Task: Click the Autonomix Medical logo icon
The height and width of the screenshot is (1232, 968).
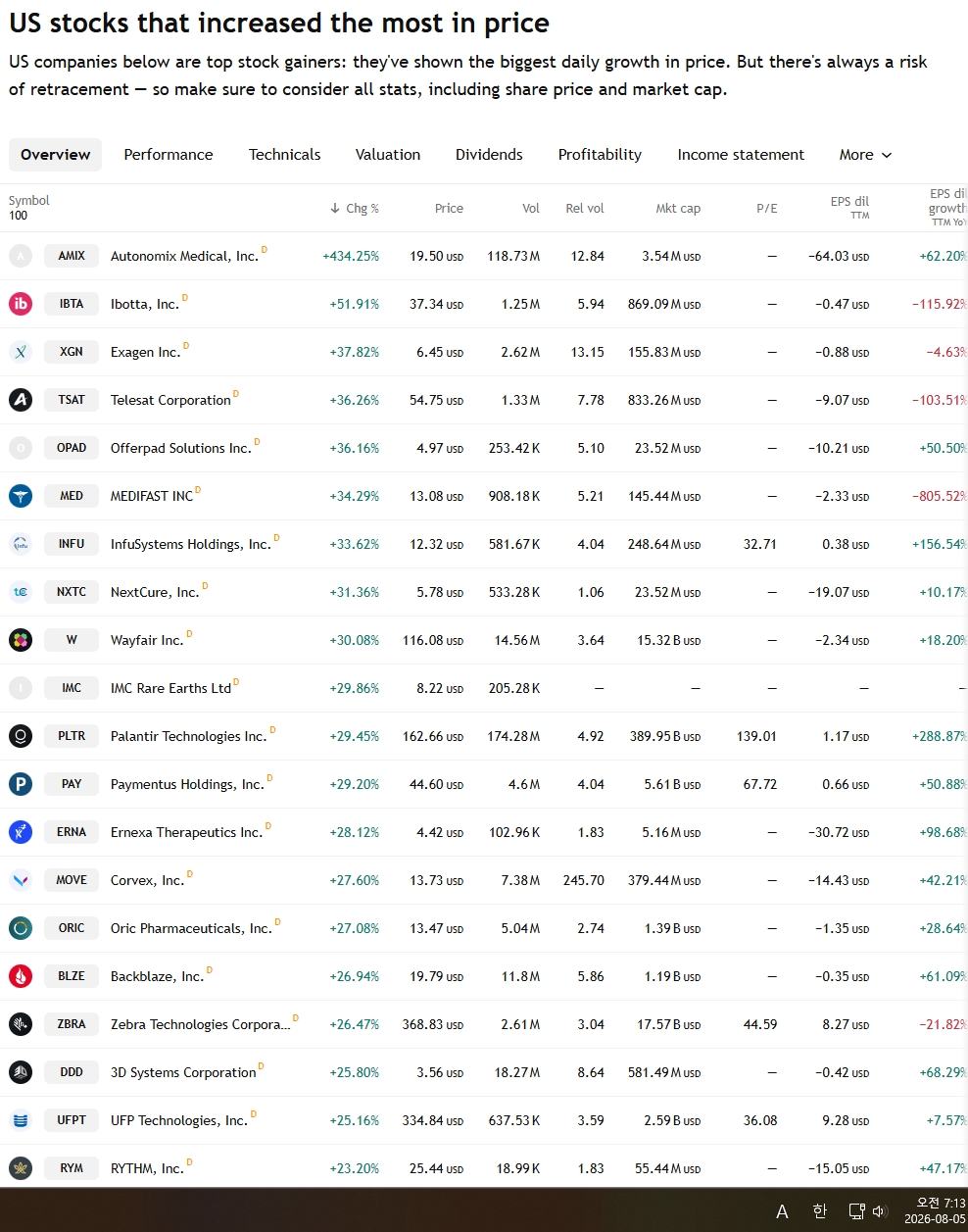Action: point(21,256)
